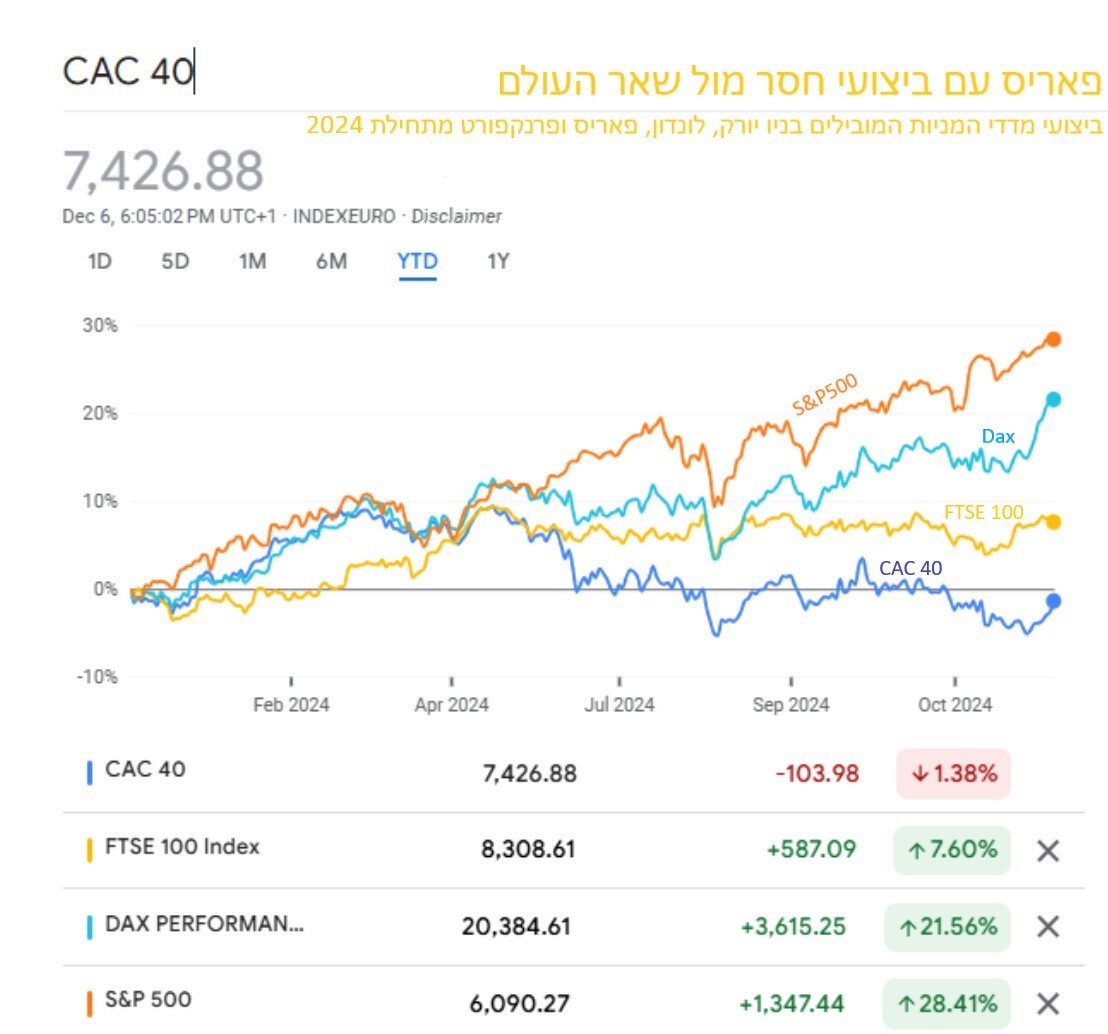
Task: Switch chart range to 1D
Action: pos(99,262)
